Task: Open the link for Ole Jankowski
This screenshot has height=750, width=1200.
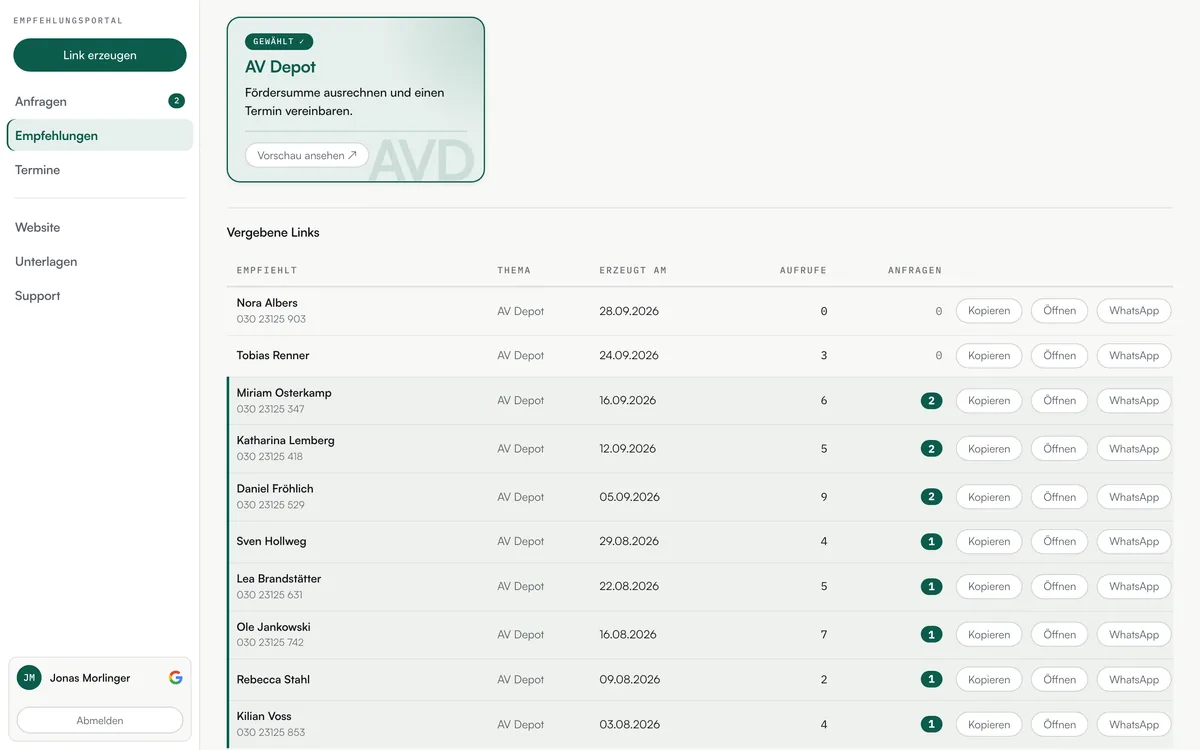Action: [1059, 635]
